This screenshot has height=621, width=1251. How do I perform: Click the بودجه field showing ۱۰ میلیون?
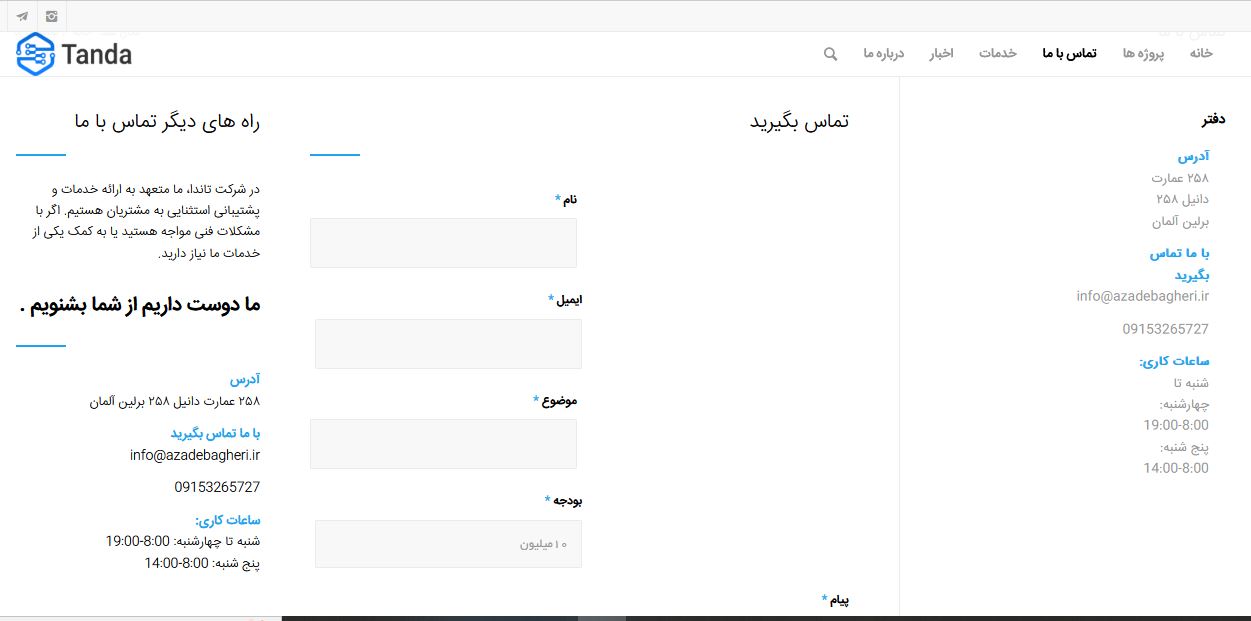448,544
